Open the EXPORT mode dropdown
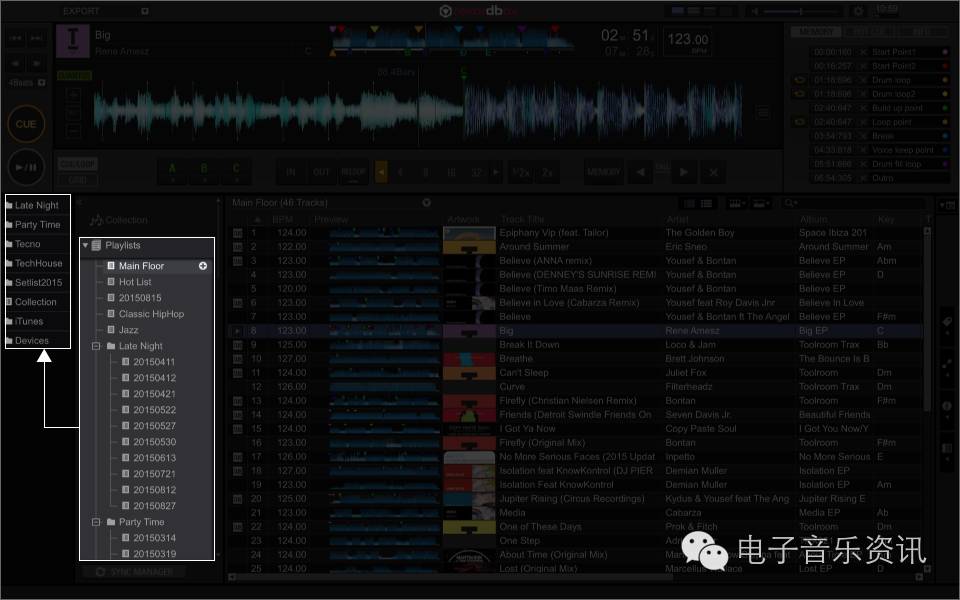The height and width of the screenshot is (600, 960). click(x=144, y=11)
